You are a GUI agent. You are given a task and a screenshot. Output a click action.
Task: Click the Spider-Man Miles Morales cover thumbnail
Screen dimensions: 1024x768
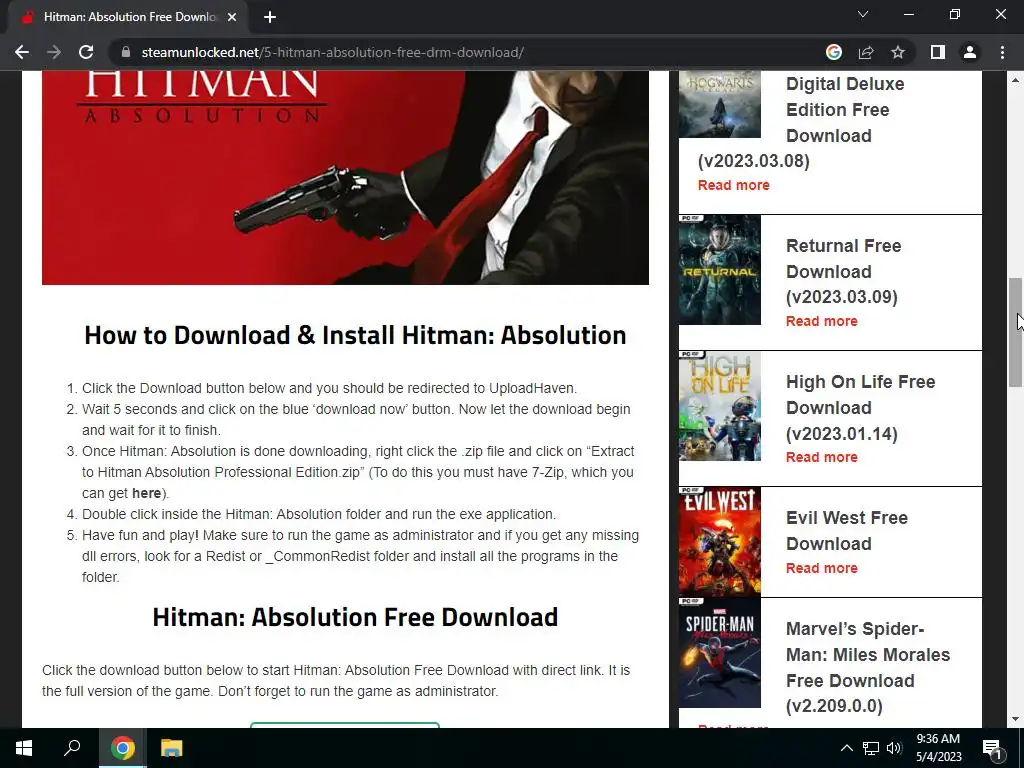(720, 652)
